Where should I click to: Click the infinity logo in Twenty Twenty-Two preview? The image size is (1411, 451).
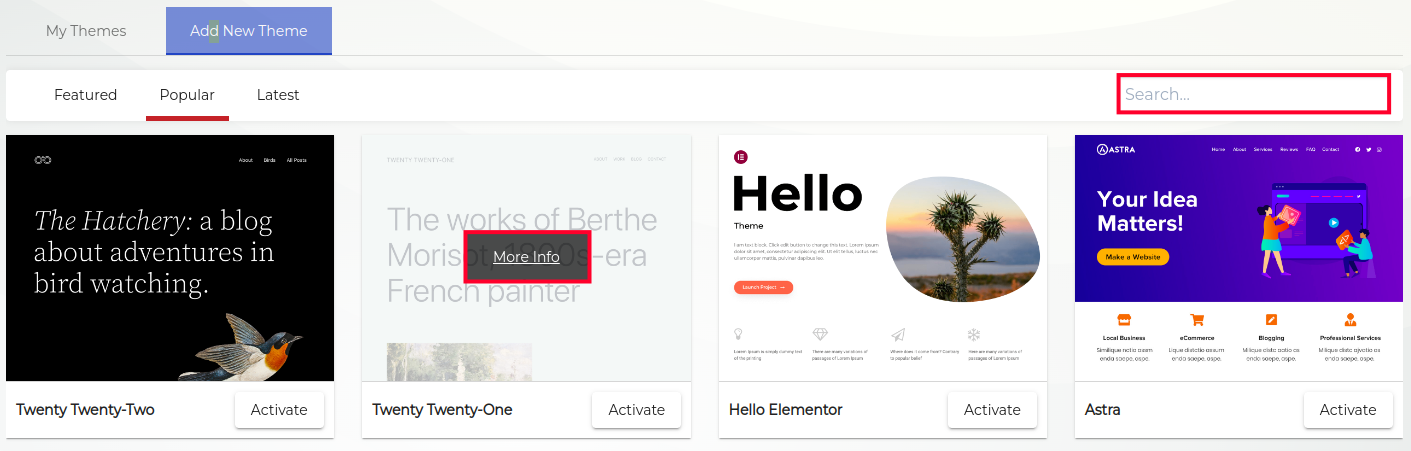(42, 160)
